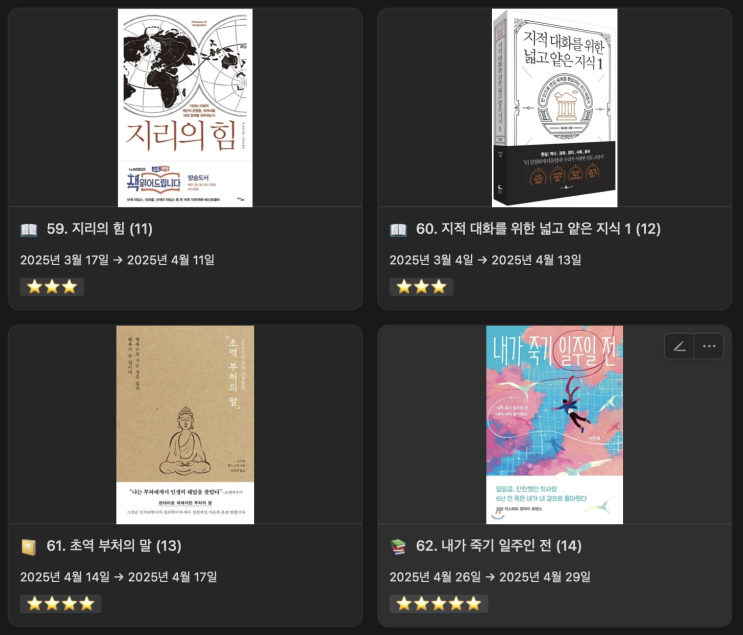Open the 내가 죽기 일주일 전 cover image
This screenshot has width=743, height=635.
(x=554, y=425)
